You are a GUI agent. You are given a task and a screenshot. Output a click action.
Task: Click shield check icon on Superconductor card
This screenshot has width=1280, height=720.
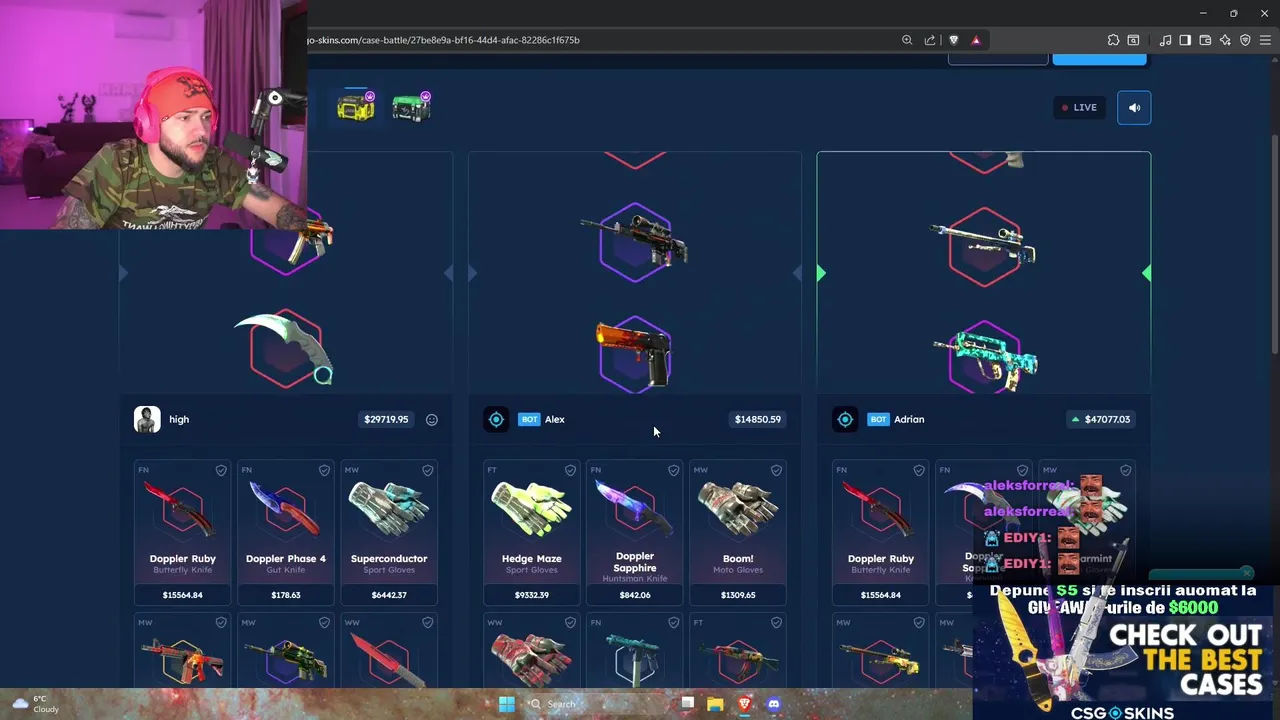click(x=427, y=470)
